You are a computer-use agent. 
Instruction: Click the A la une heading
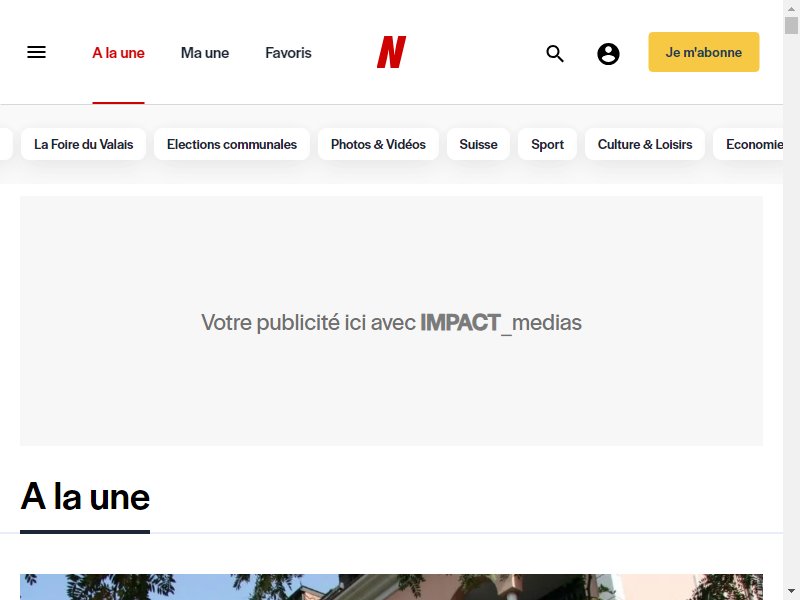[x=85, y=496]
